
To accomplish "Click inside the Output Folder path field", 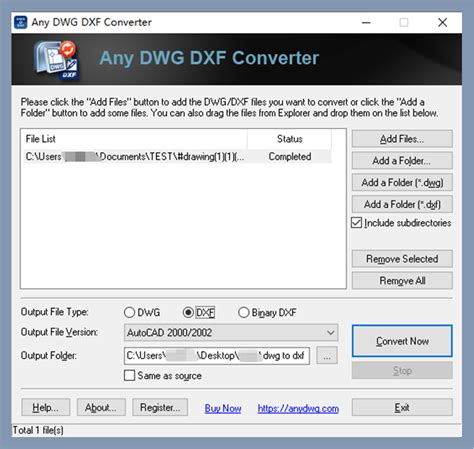I will [217, 356].
